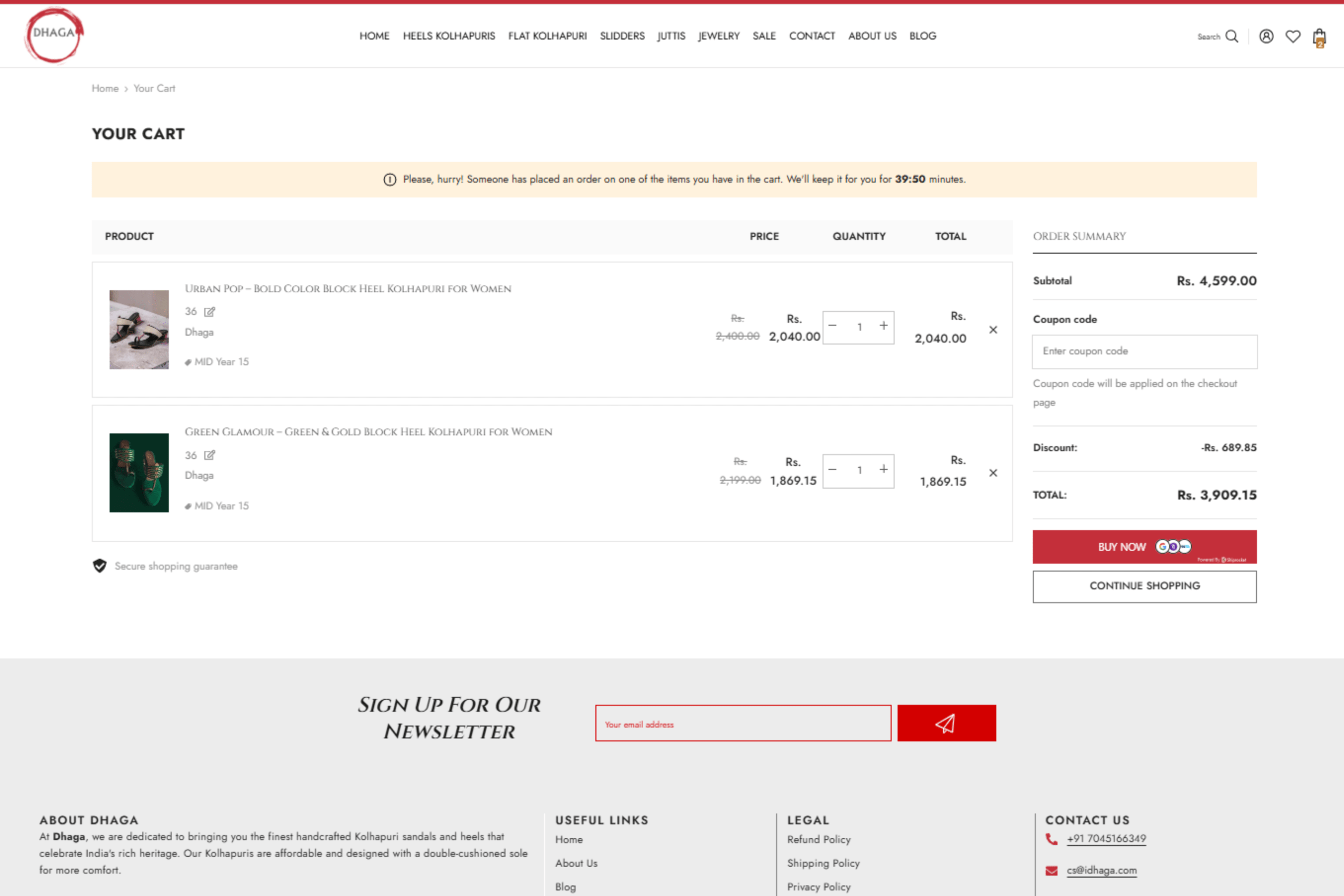The image size is (1344, 896).
Task: Click phone number +91 7045166349
Action: click(1106, 838)
